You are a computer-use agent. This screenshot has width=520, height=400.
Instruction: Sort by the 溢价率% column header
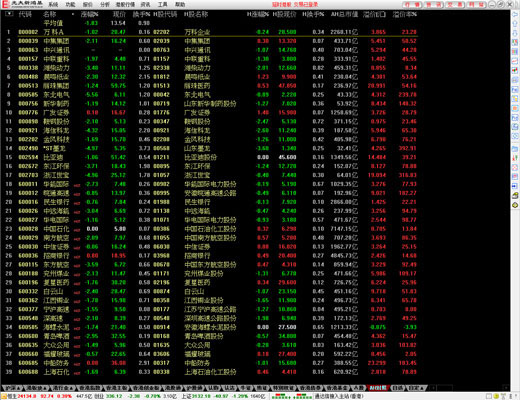405,14
